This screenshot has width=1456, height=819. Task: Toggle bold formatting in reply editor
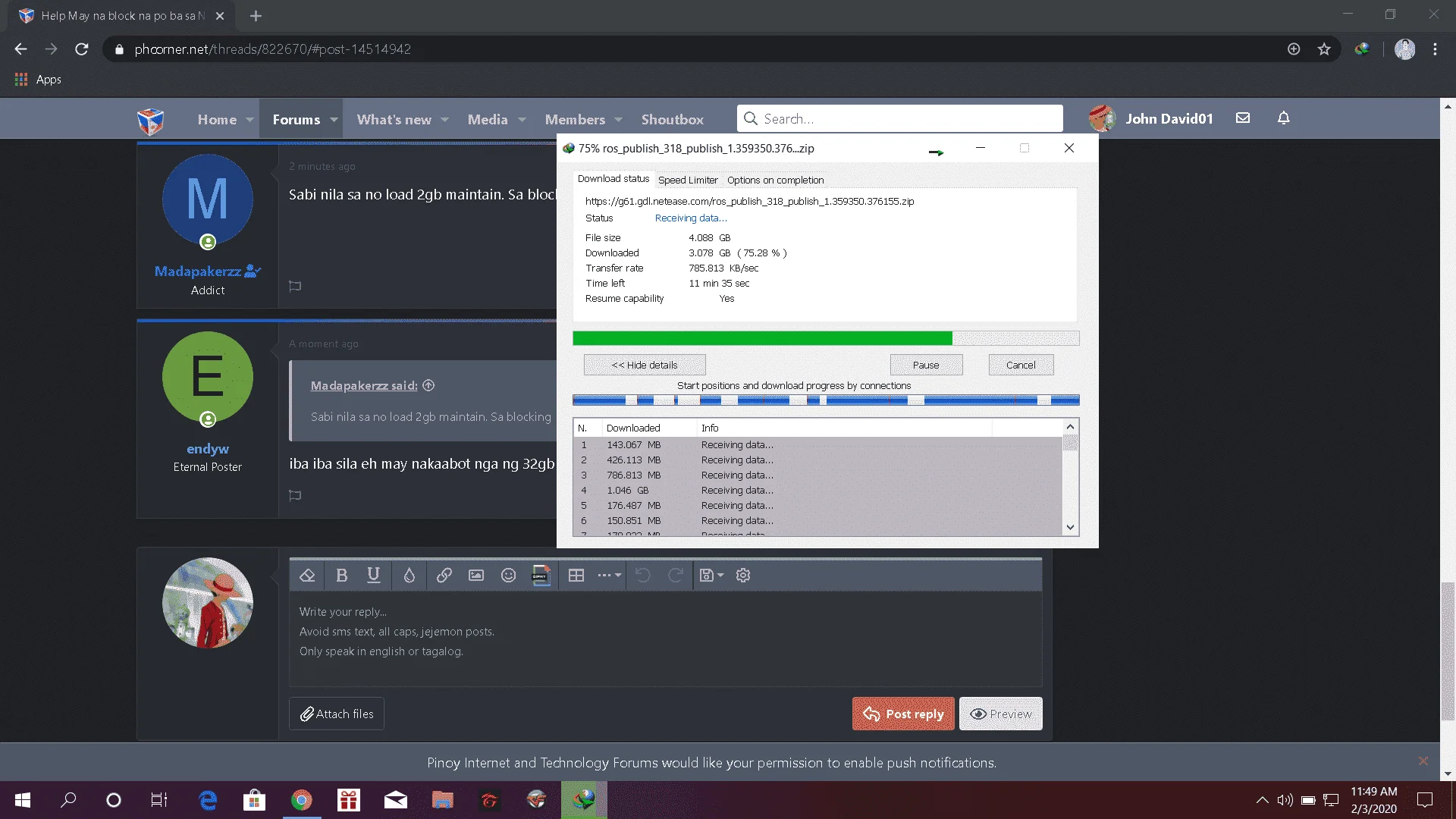(342, 575)
